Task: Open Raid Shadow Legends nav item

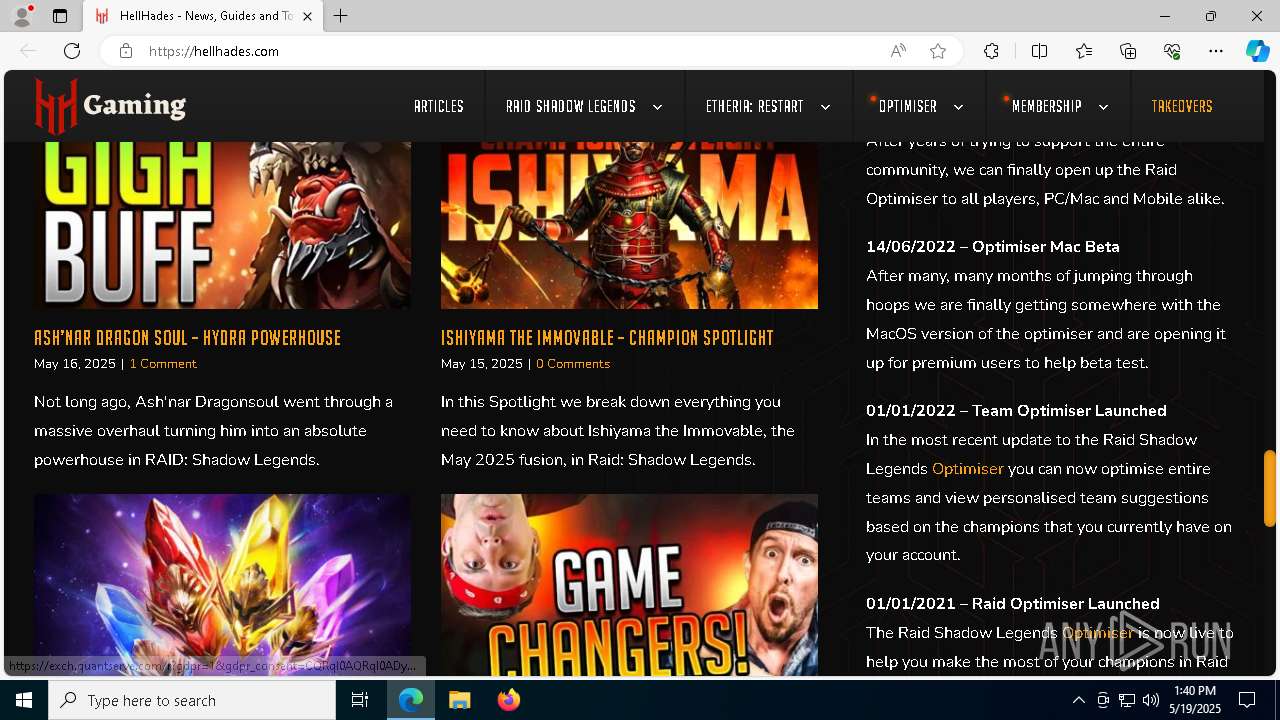Action: point(571,106)
